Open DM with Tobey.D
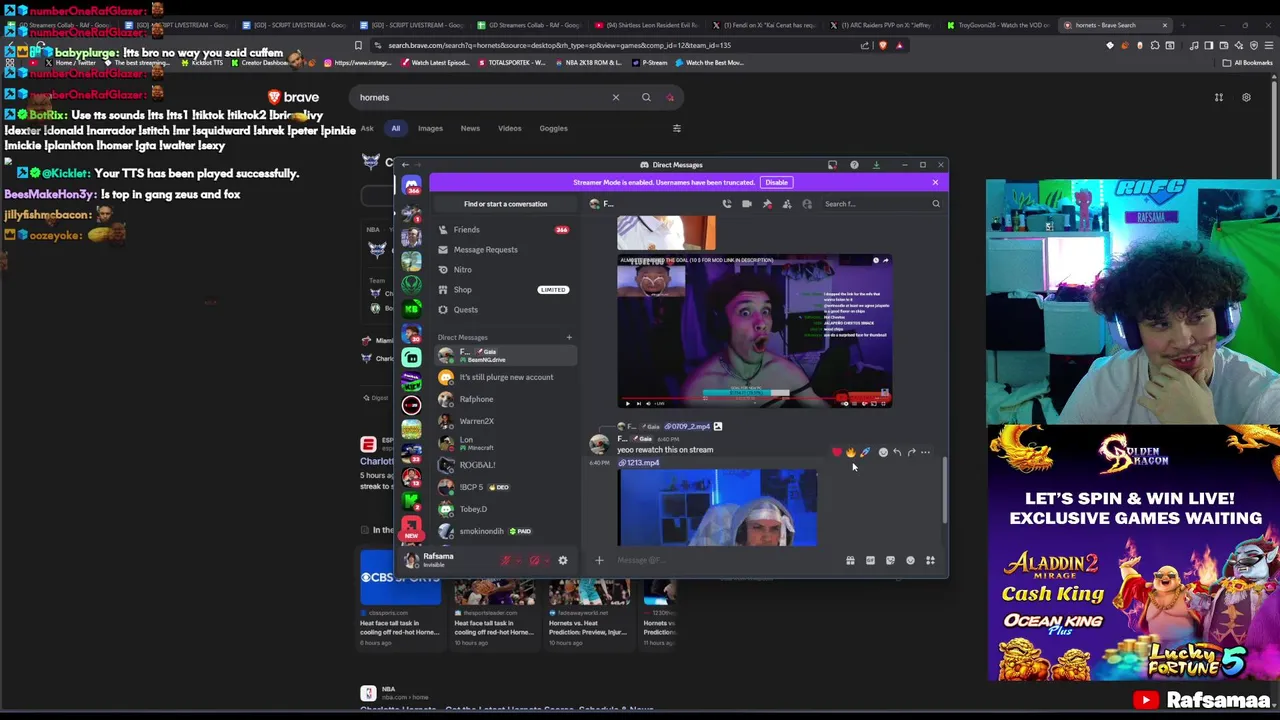 (x=504, y=509)
